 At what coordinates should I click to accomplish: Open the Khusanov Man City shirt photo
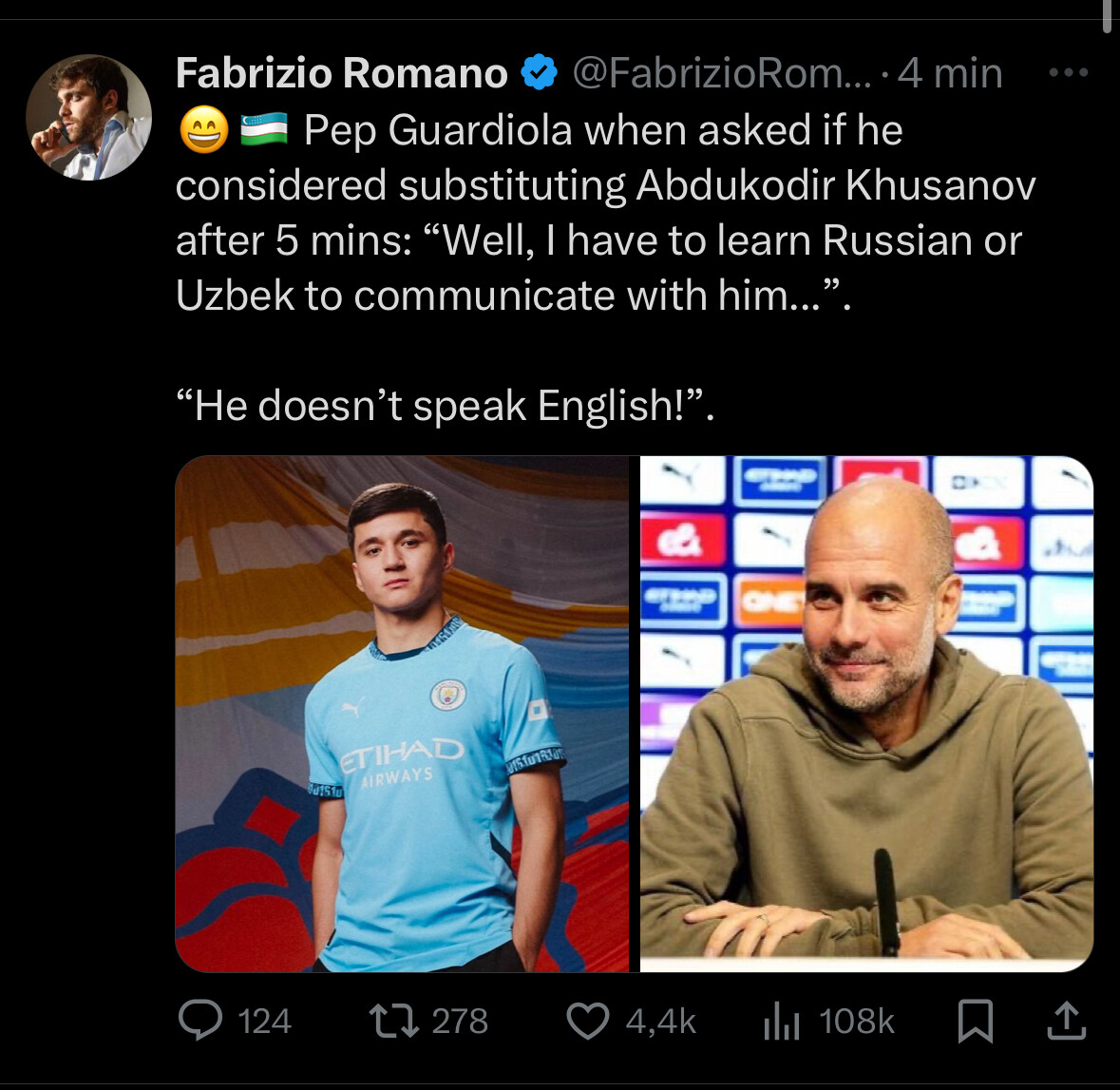coord(402,714)
